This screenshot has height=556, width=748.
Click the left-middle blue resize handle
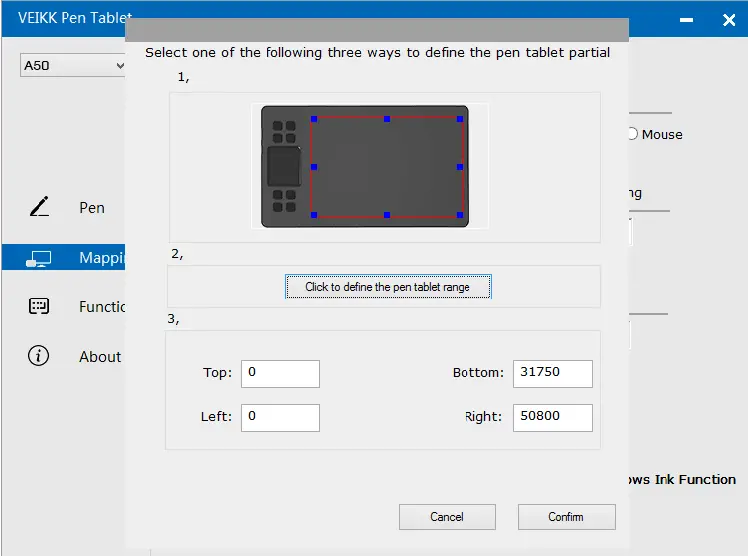(x=314, y=167)
